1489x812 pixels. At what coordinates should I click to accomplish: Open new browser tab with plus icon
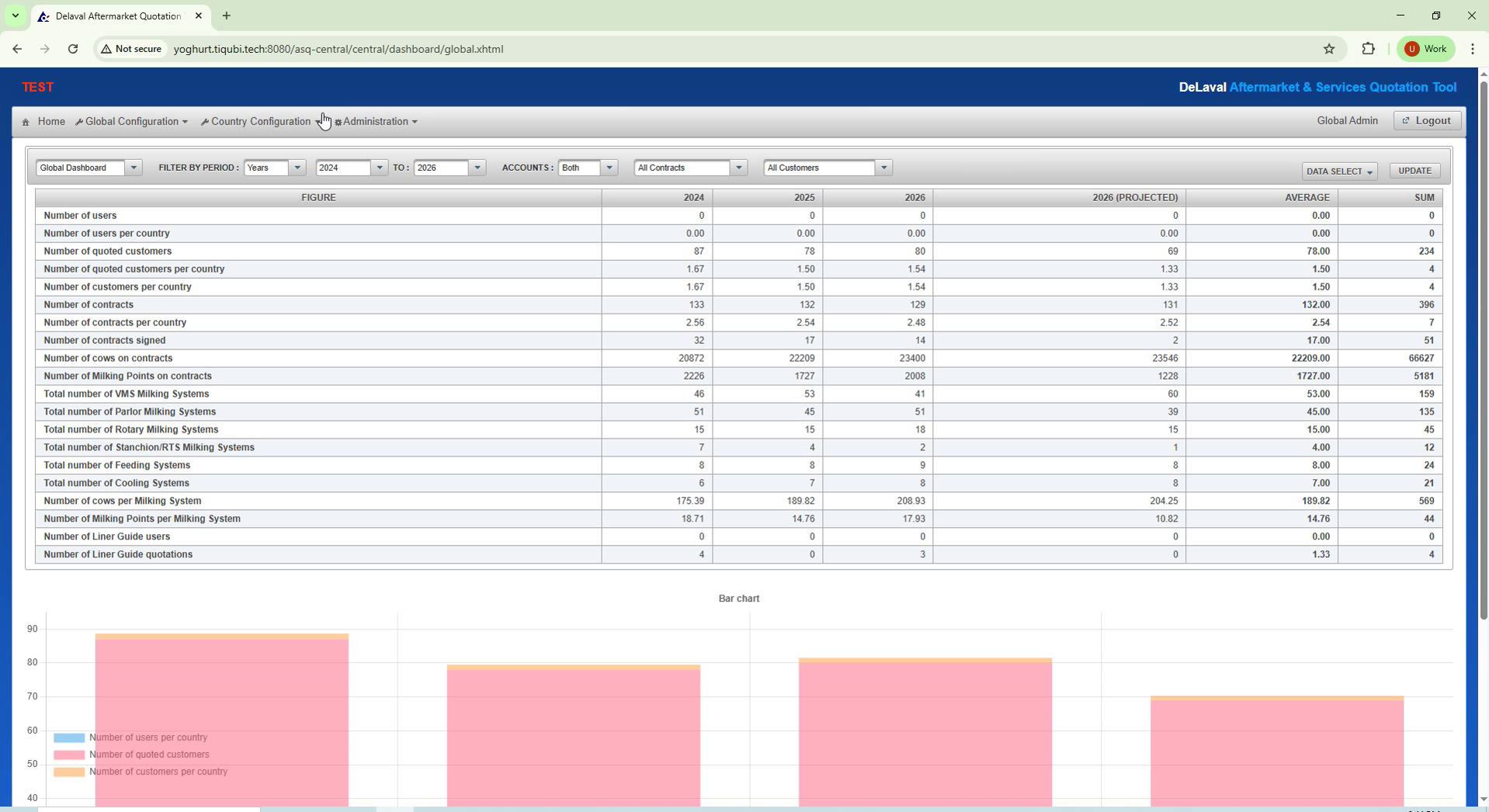226,16
